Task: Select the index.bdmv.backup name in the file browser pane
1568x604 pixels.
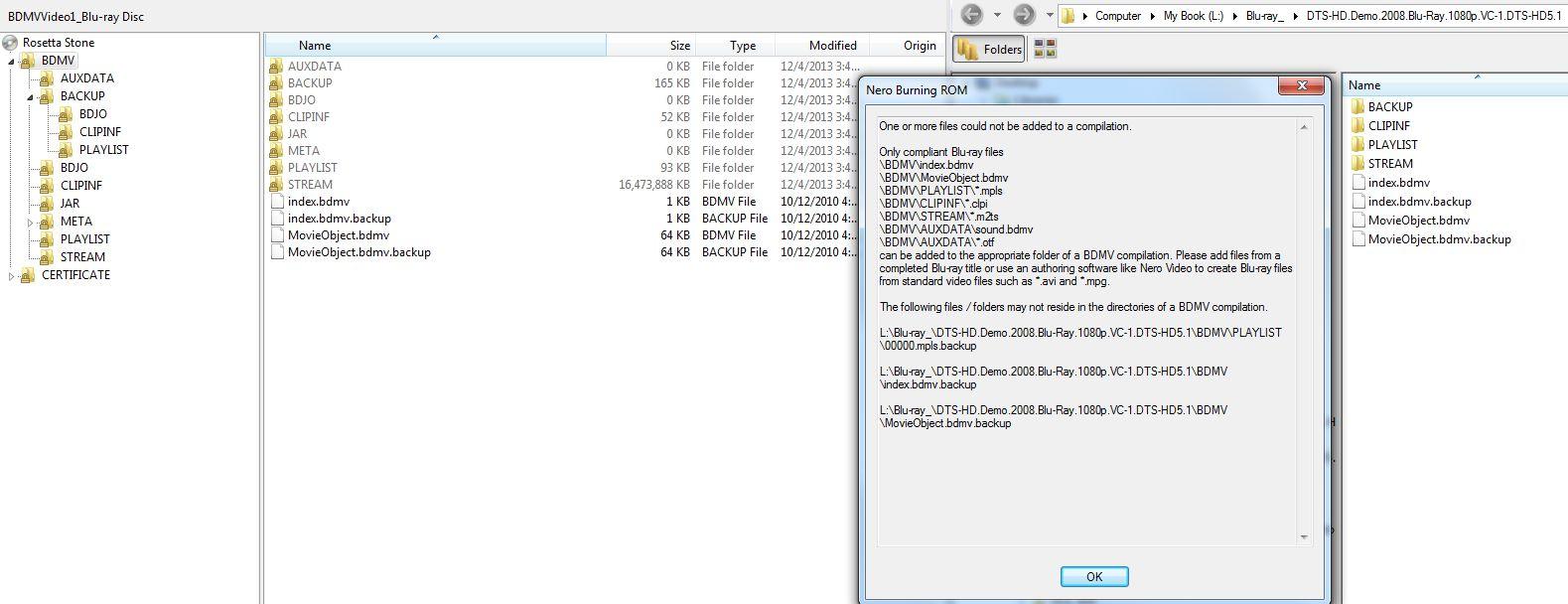Action: click(1420, 202)
